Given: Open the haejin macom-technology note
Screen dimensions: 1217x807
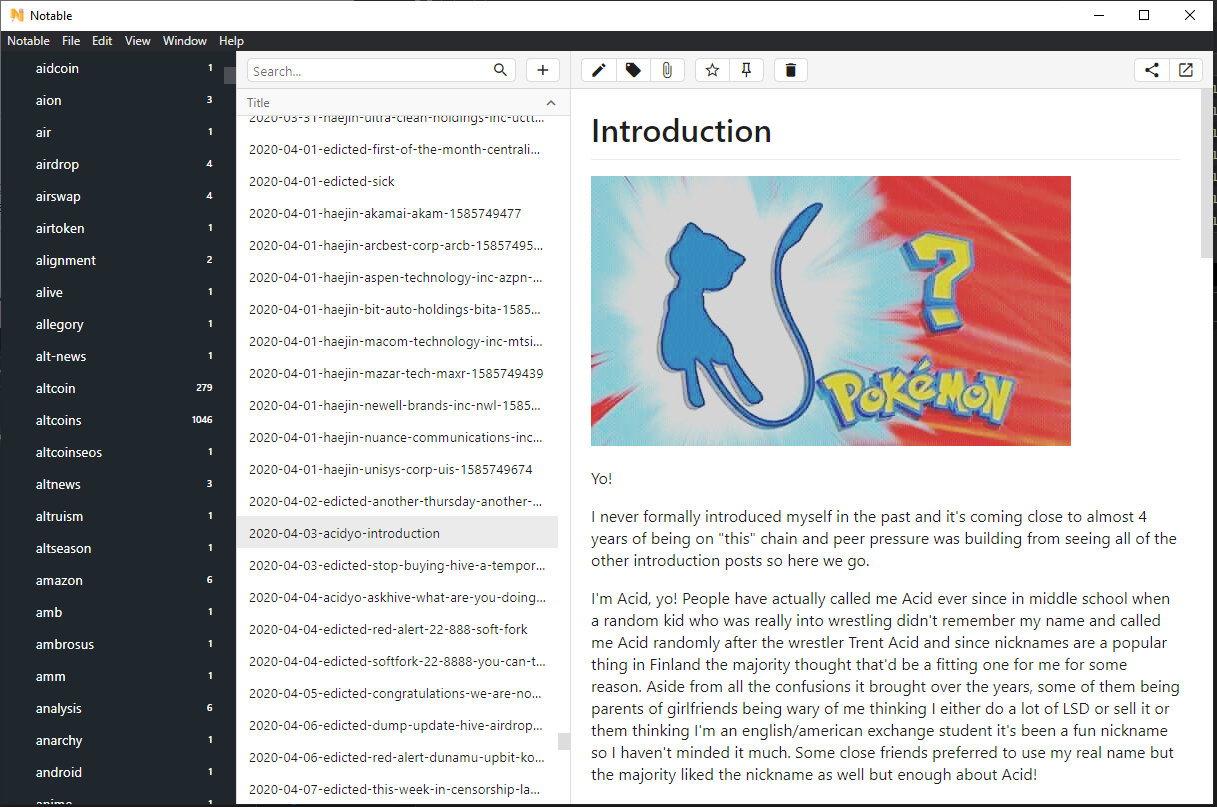Looking at the screenshot, I should 397,342.
